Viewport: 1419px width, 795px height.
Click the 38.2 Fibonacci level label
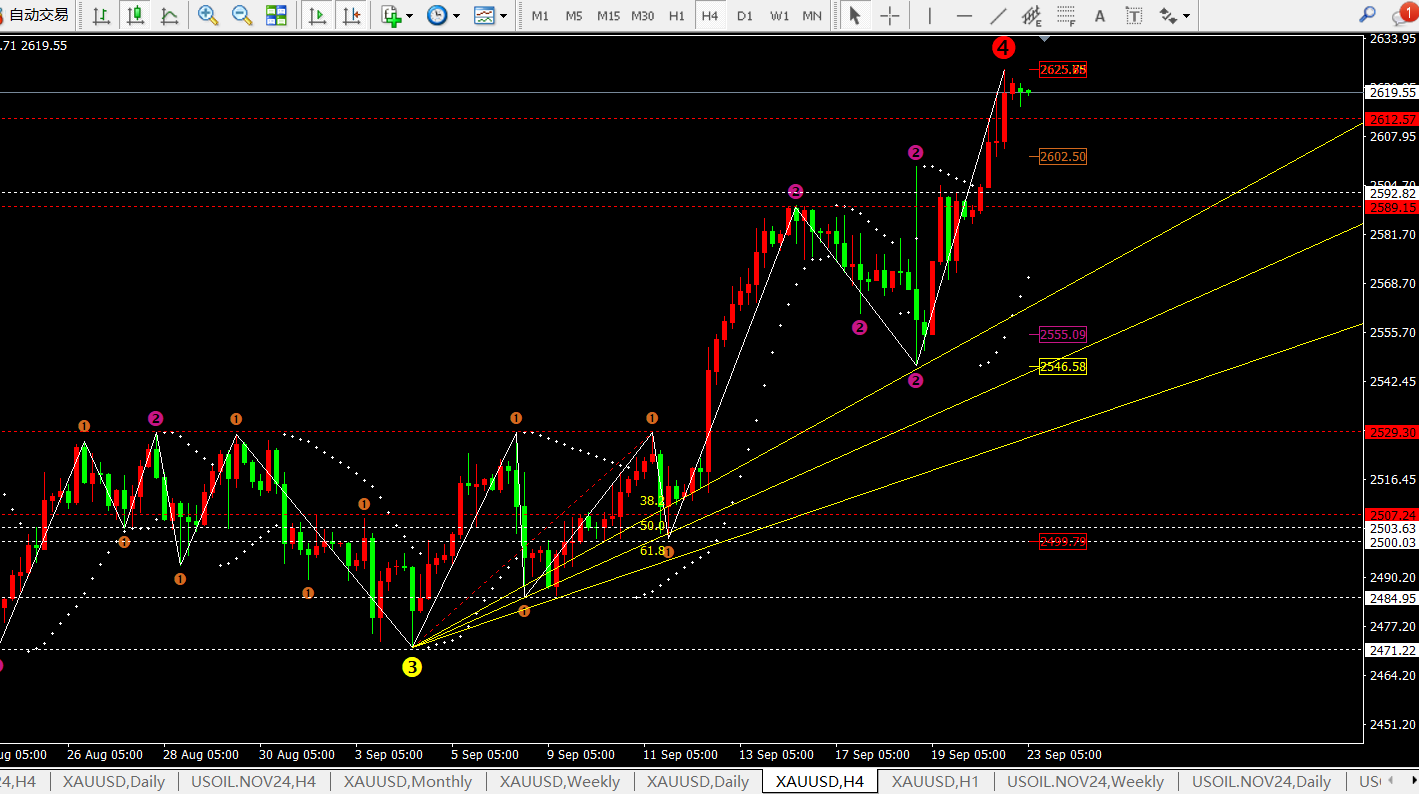click(652, 501)
